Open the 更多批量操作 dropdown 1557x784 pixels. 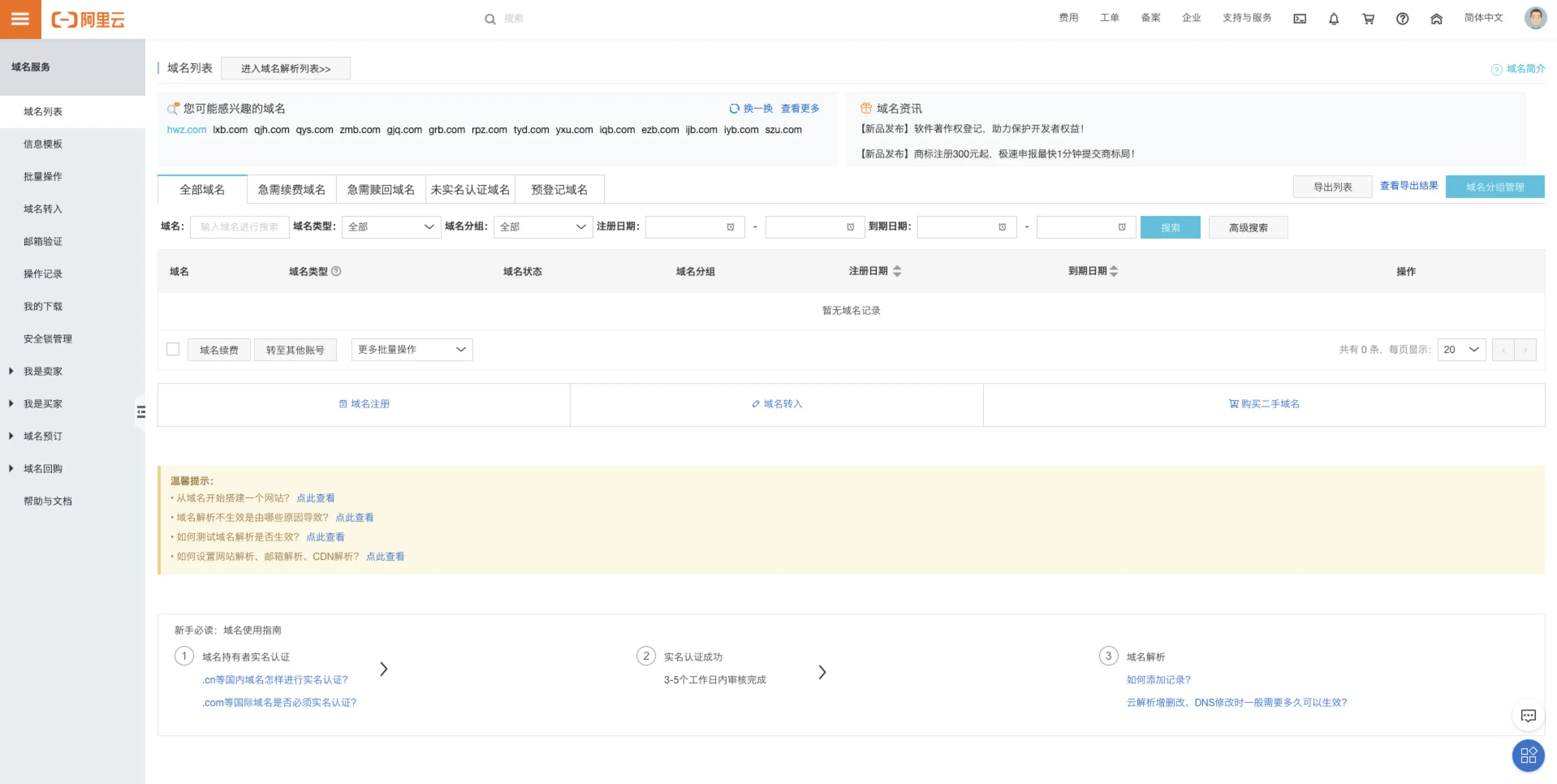click(x=411, y=350)
